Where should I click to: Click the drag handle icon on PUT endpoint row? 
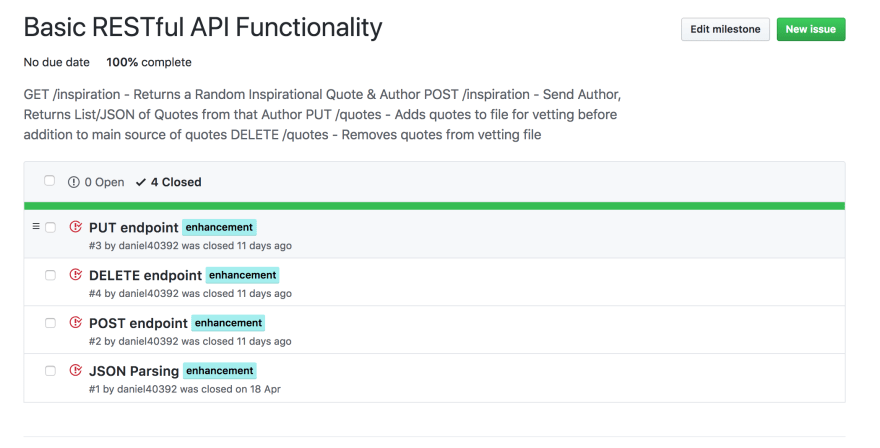point(36,226)
